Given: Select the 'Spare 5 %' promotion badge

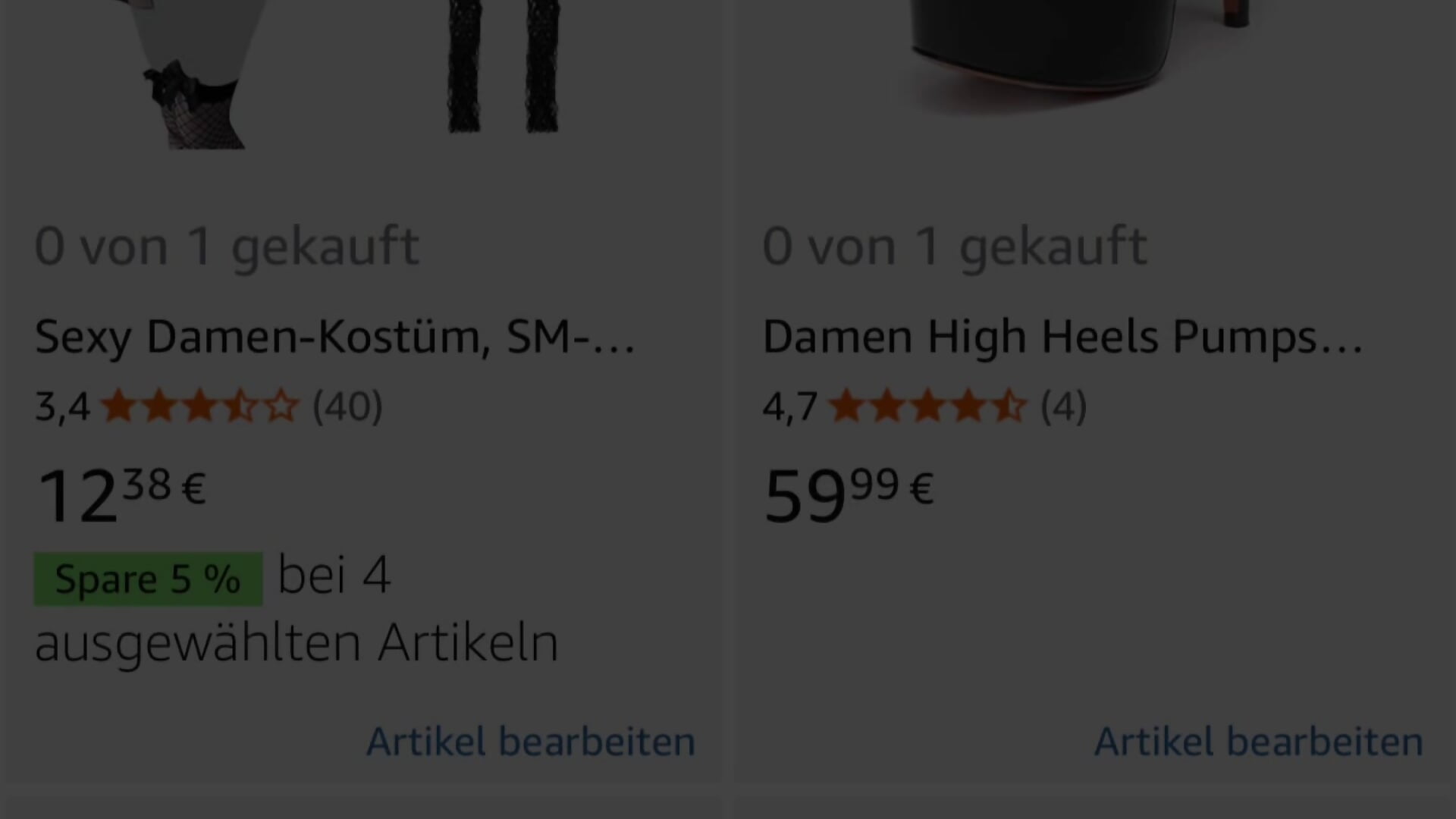Looking at the screenshot, I should click(x=148, y=579).
